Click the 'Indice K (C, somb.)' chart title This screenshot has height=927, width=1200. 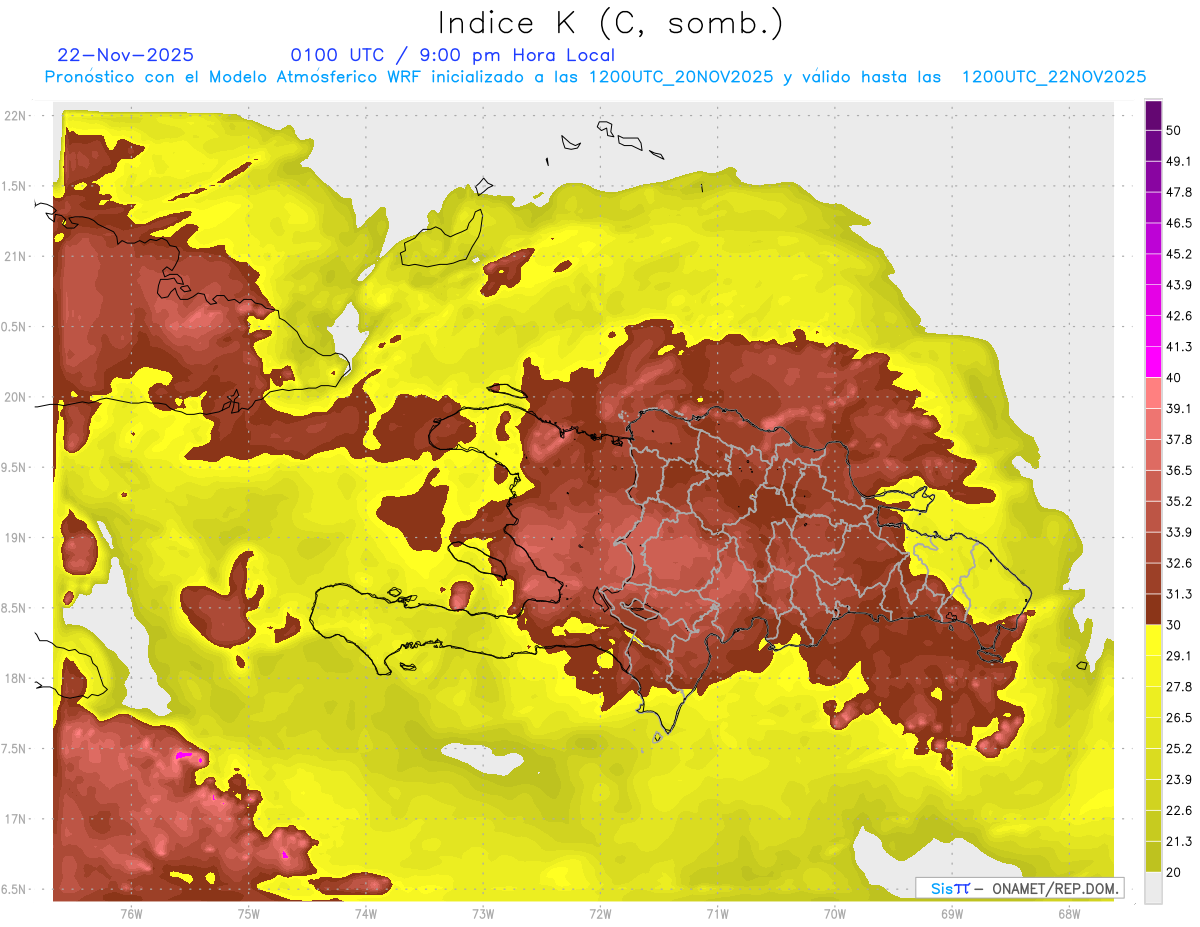pos(611,24)
